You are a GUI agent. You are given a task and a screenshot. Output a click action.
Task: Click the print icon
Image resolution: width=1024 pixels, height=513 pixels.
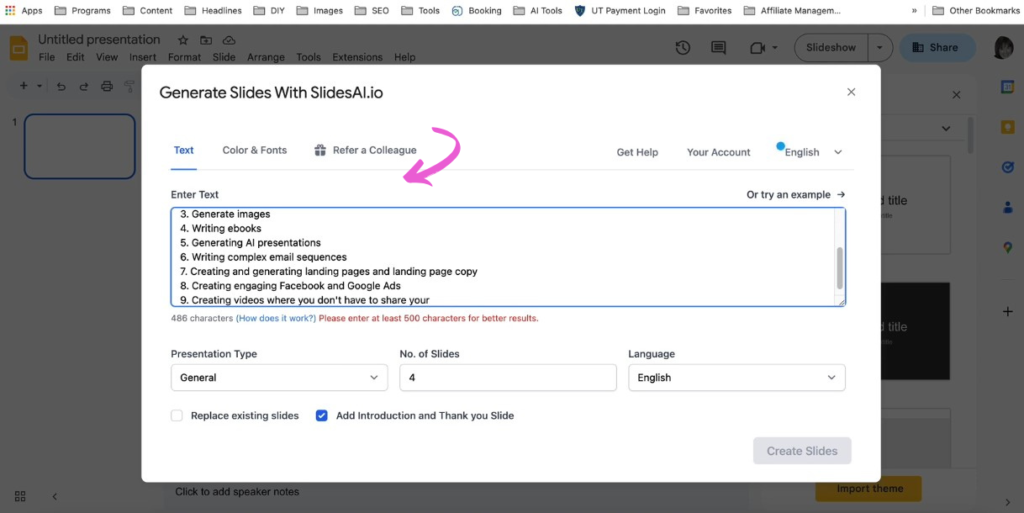pyautogui.click(x=107, y=86)
